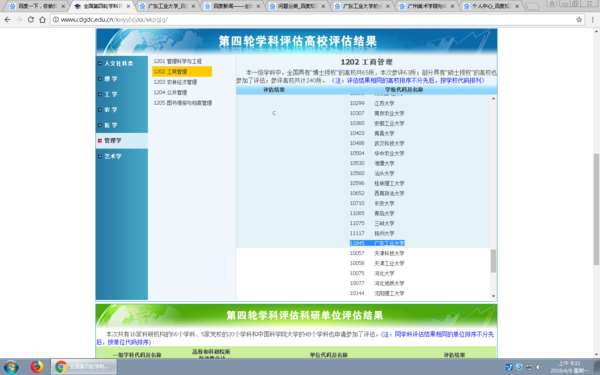Close the first Baidu browser tab
The width and height of the screenshot is (600, 375).
click(x=63, y=6)
